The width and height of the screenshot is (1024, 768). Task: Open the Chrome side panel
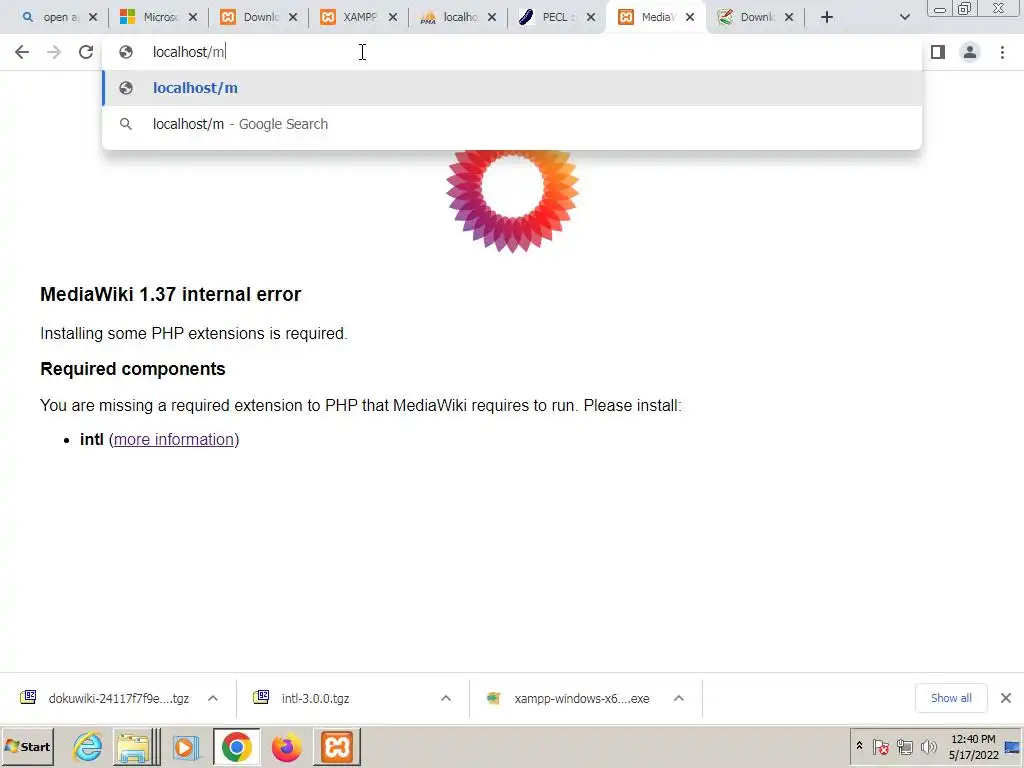pyautogui.click(x=938, y=52)
